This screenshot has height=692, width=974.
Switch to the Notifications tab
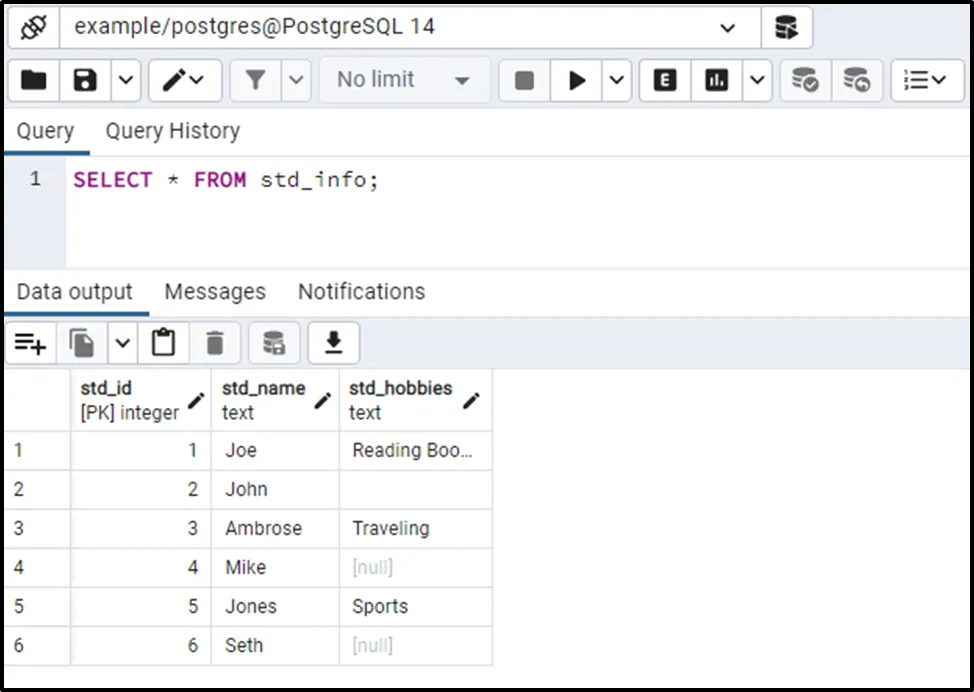pyautogui.click(x=361, y=292)
